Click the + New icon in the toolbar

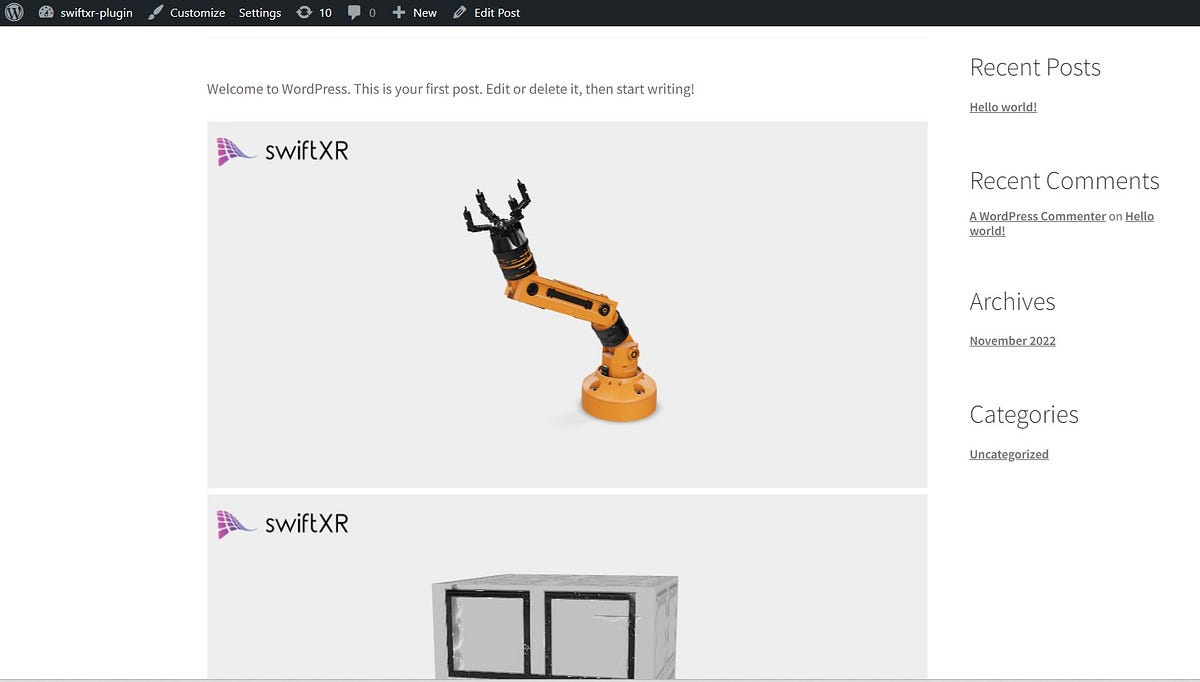point(398,12)
